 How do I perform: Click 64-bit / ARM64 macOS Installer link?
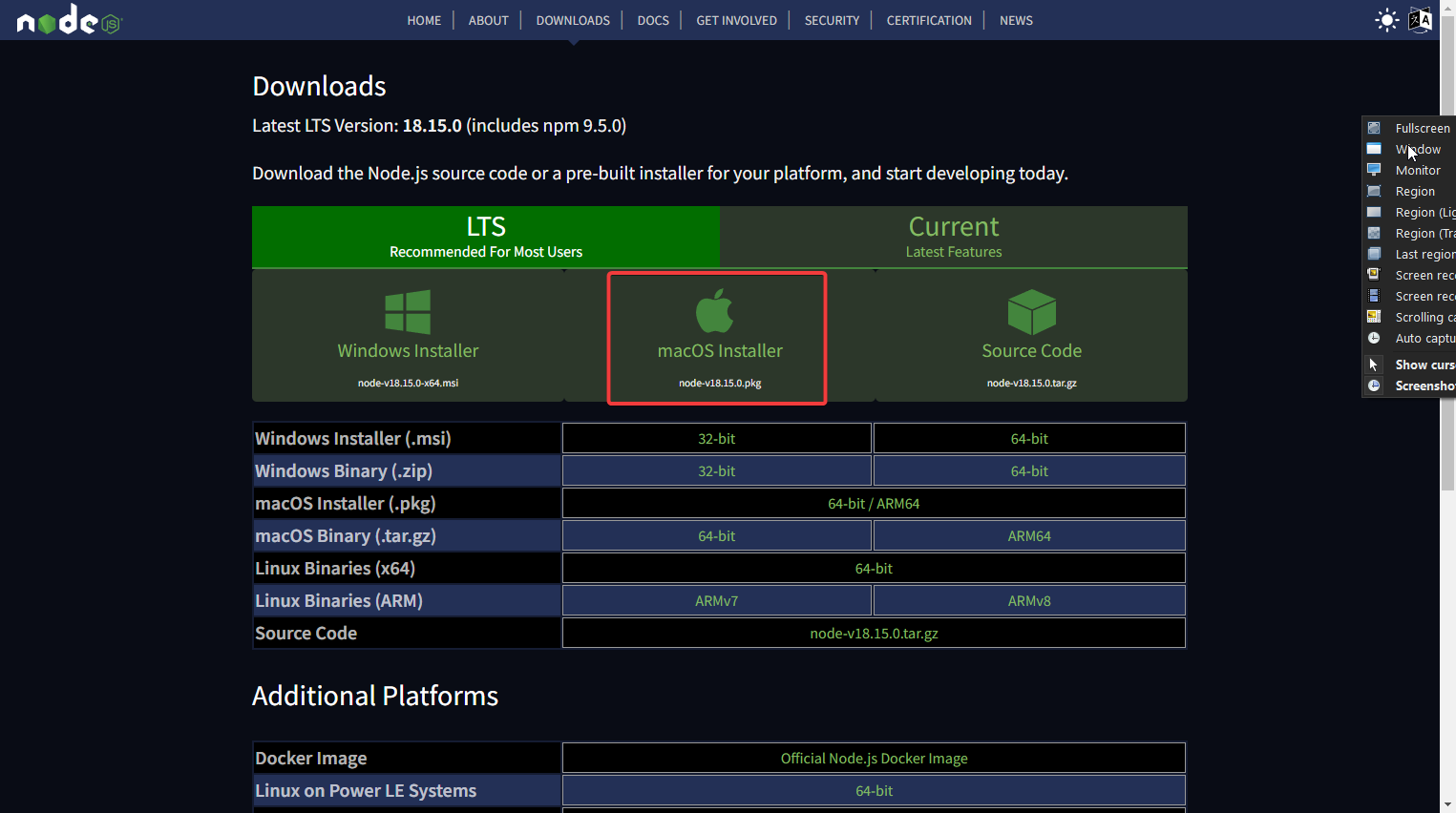click(x=874, y=503)
